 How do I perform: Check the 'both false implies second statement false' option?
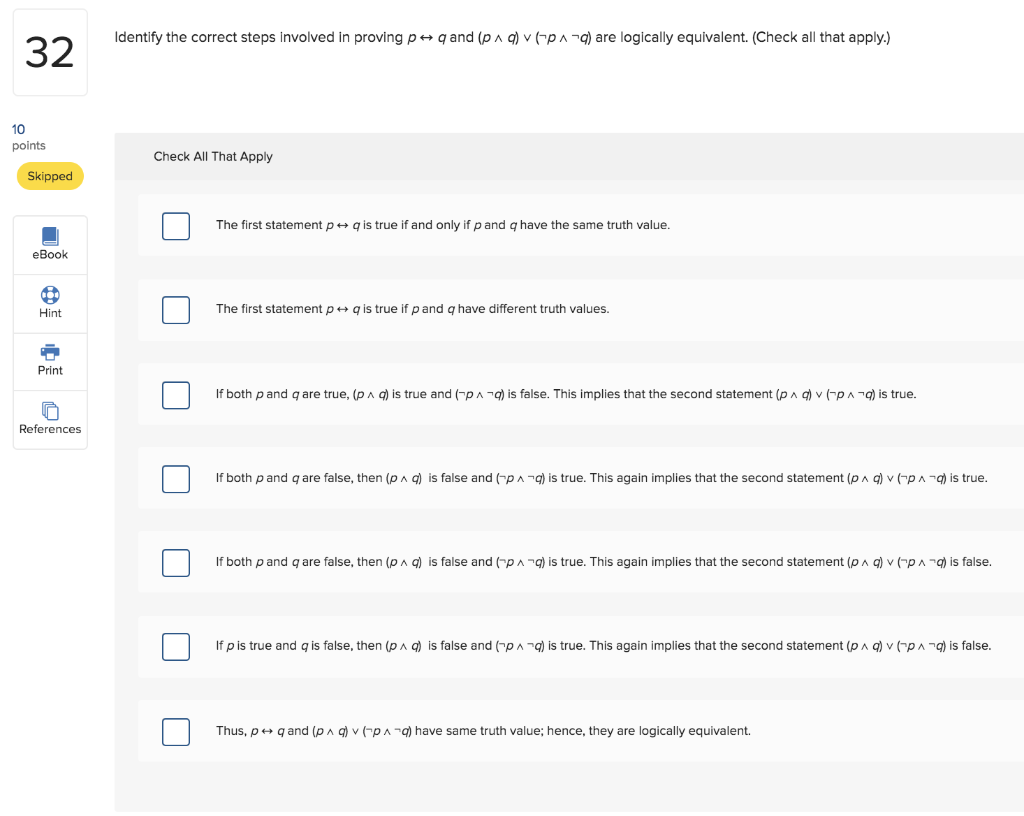pos(175,563)
